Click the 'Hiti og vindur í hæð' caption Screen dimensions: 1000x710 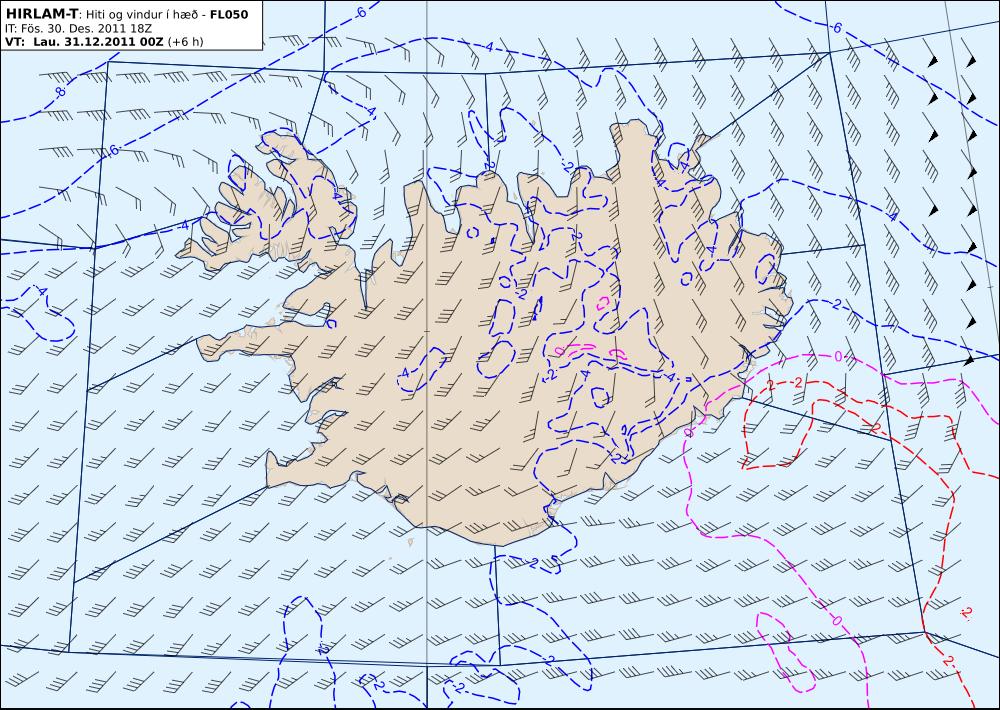pyautogui.click(x=142, y=15)
